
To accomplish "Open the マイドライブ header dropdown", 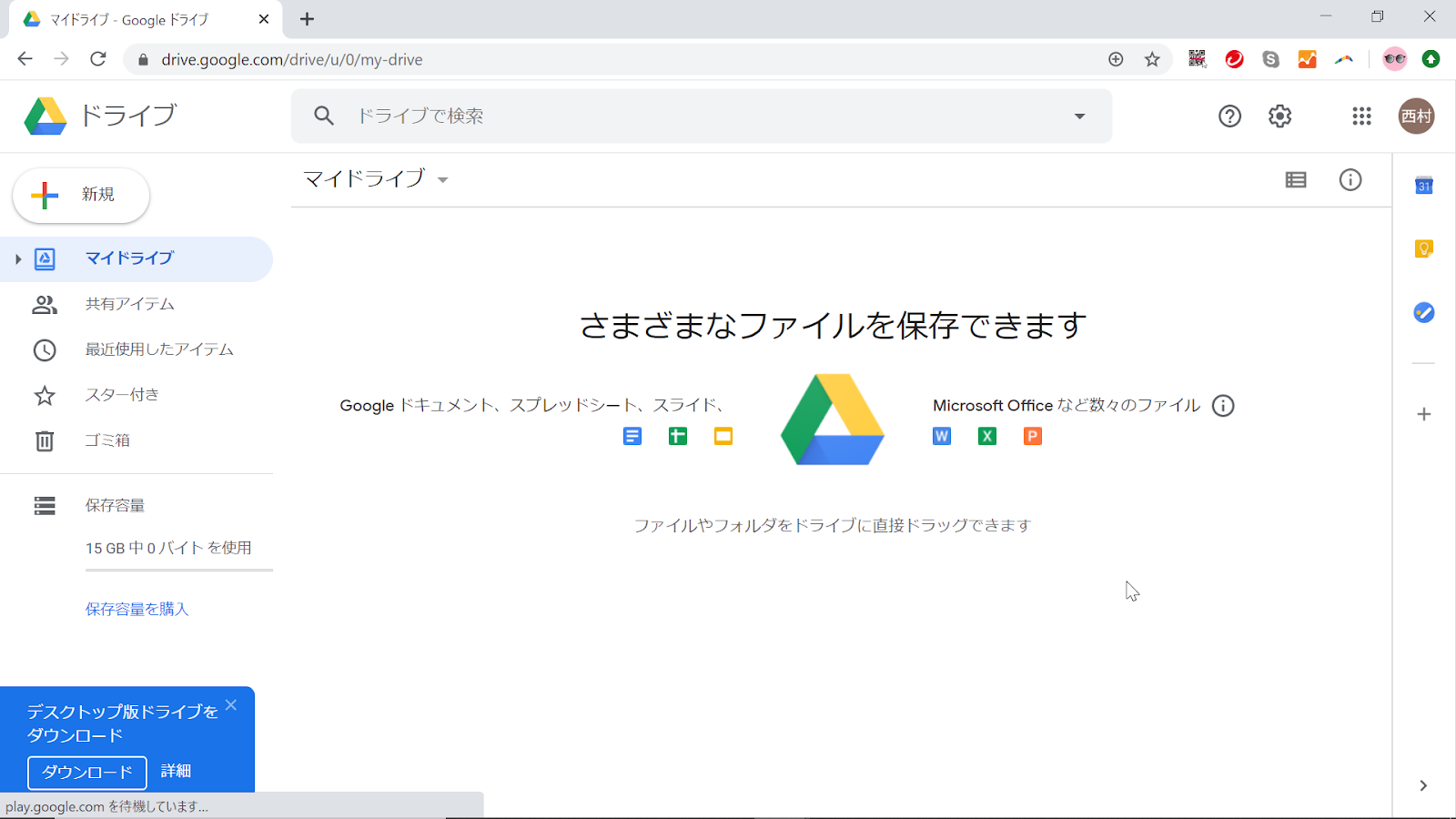I will click(442, 179).
